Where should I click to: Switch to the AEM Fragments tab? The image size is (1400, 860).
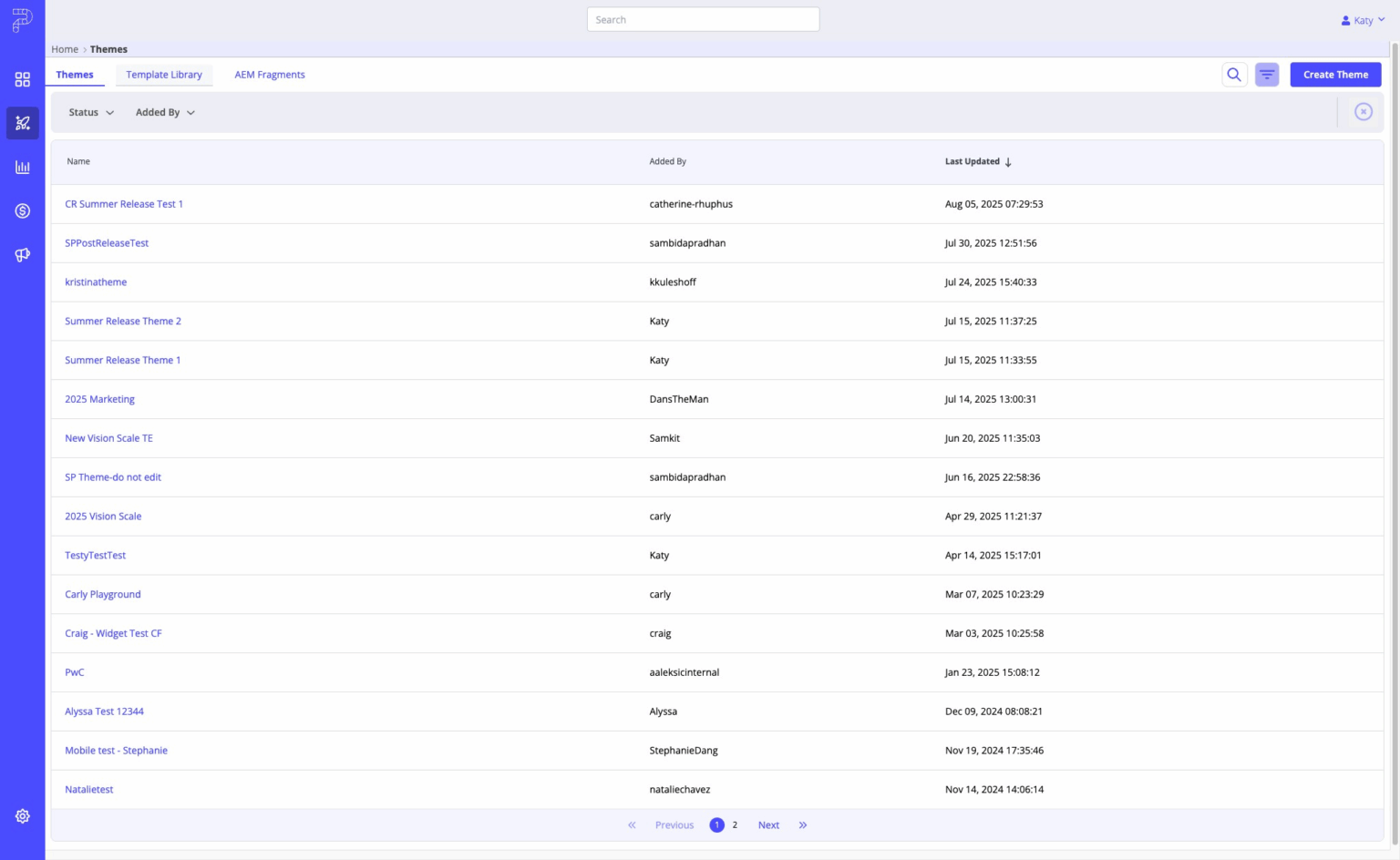[x=270, y=75]
